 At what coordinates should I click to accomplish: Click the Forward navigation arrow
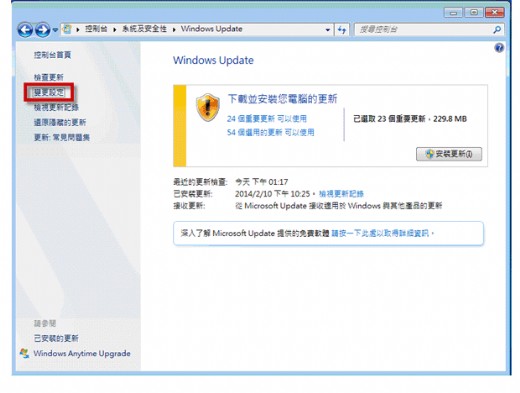(x=42, y=30)
